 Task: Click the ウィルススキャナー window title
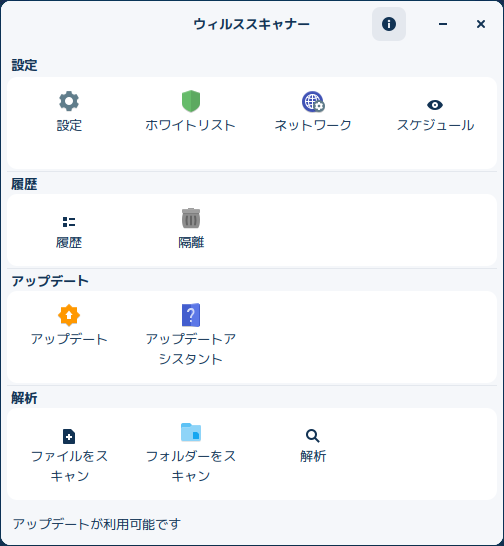251,24
